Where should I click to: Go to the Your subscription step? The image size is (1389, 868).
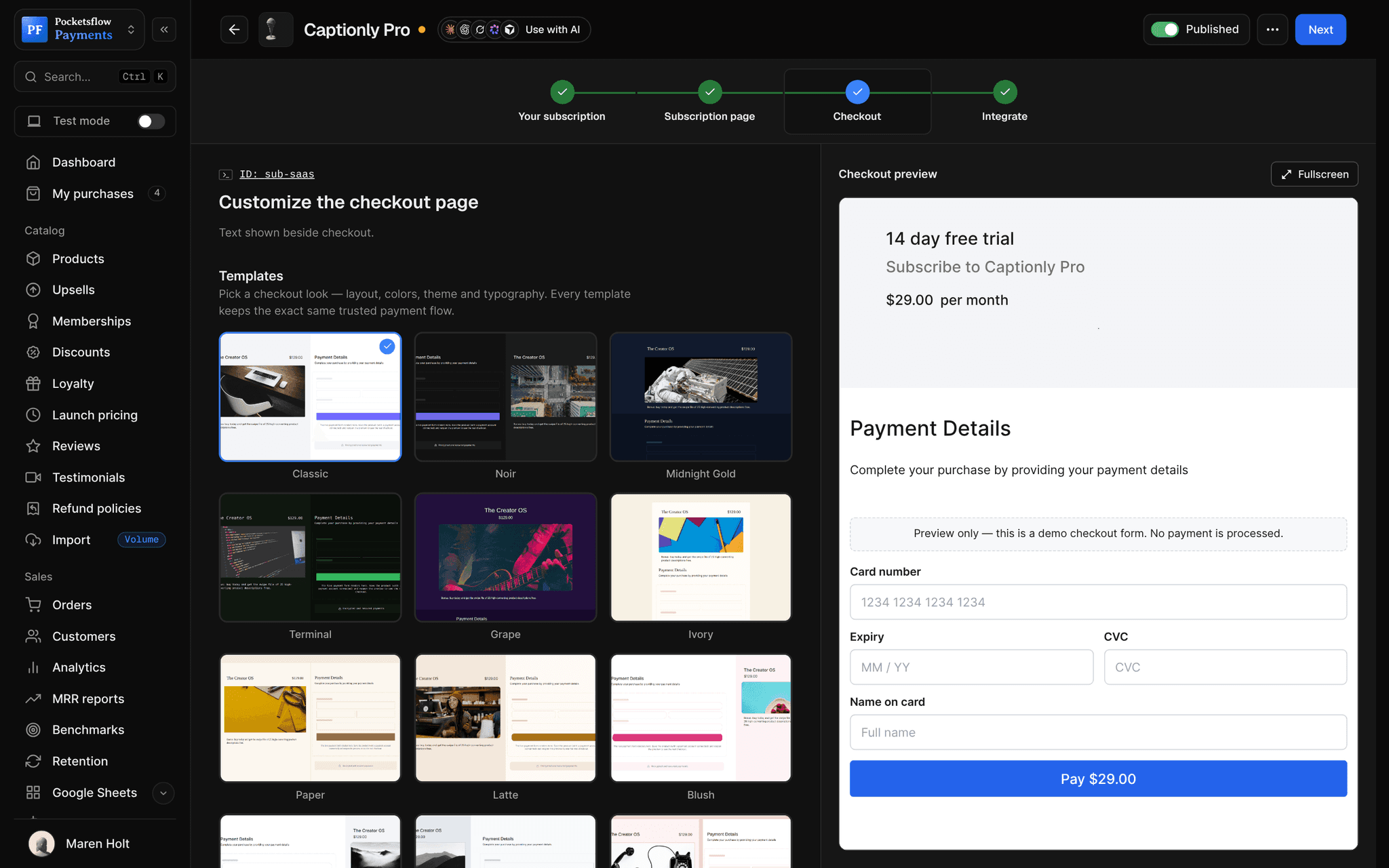(562, 102)
